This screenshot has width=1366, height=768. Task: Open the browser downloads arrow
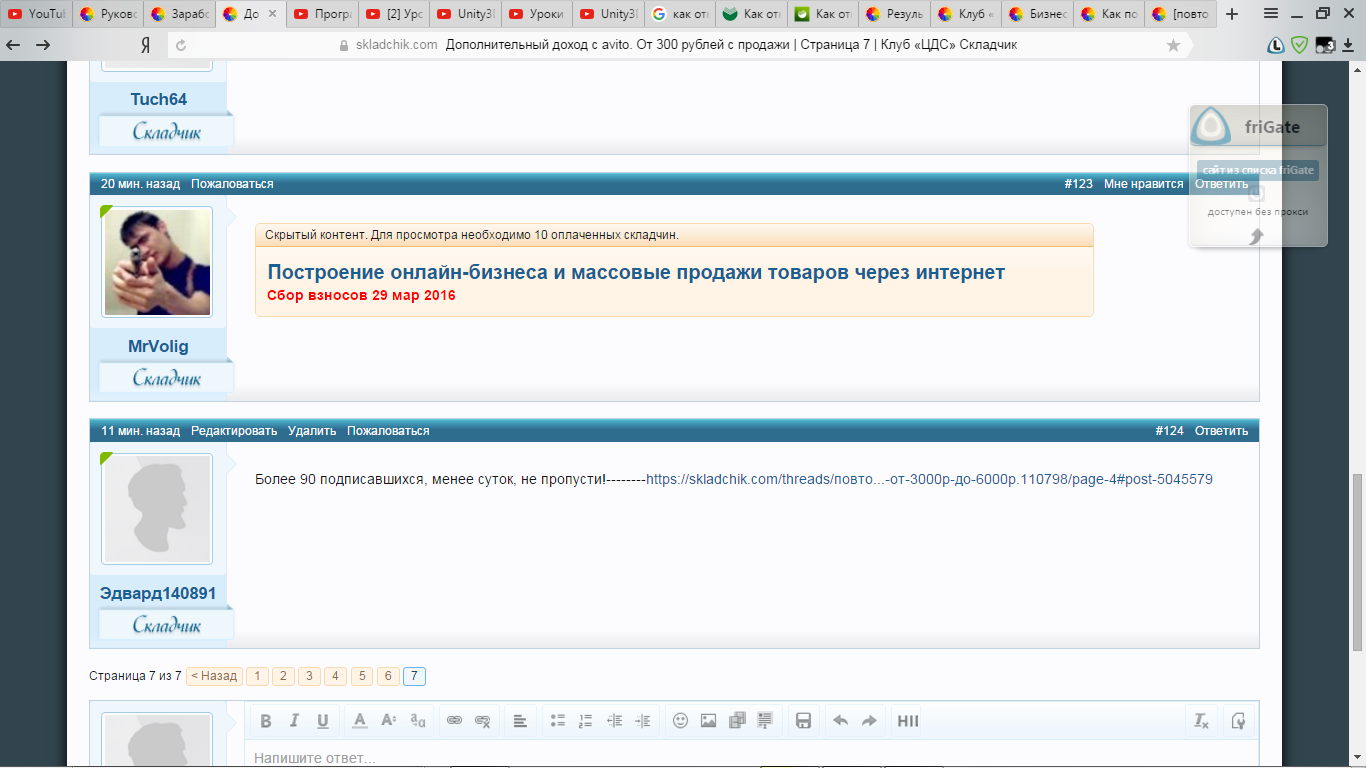click(1350, 45)
